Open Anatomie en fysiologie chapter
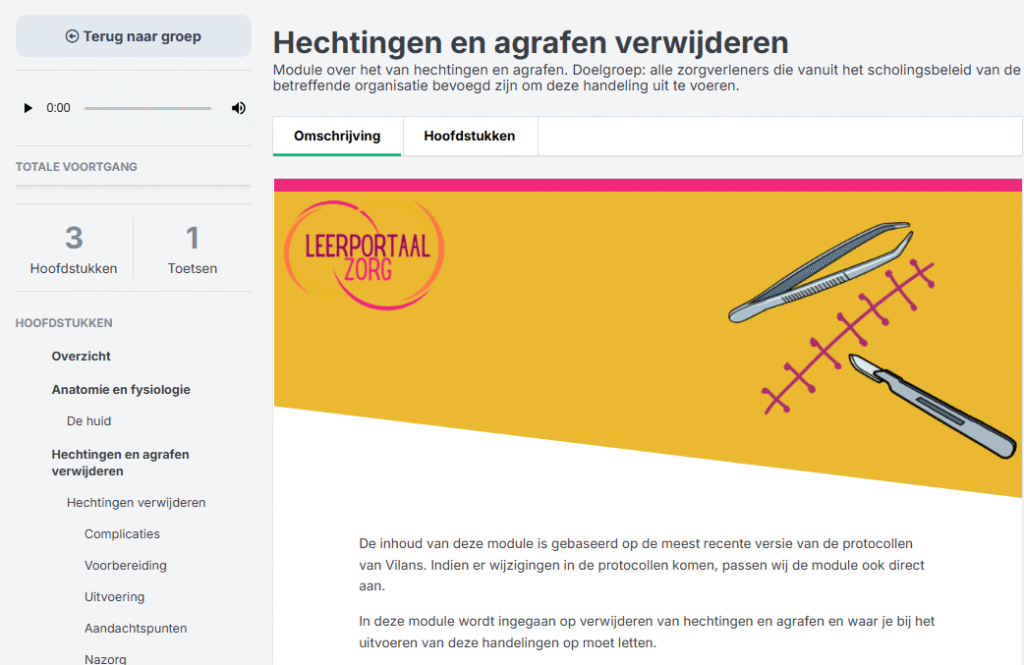The image size is (1024, 665). [x=120, y=389]
